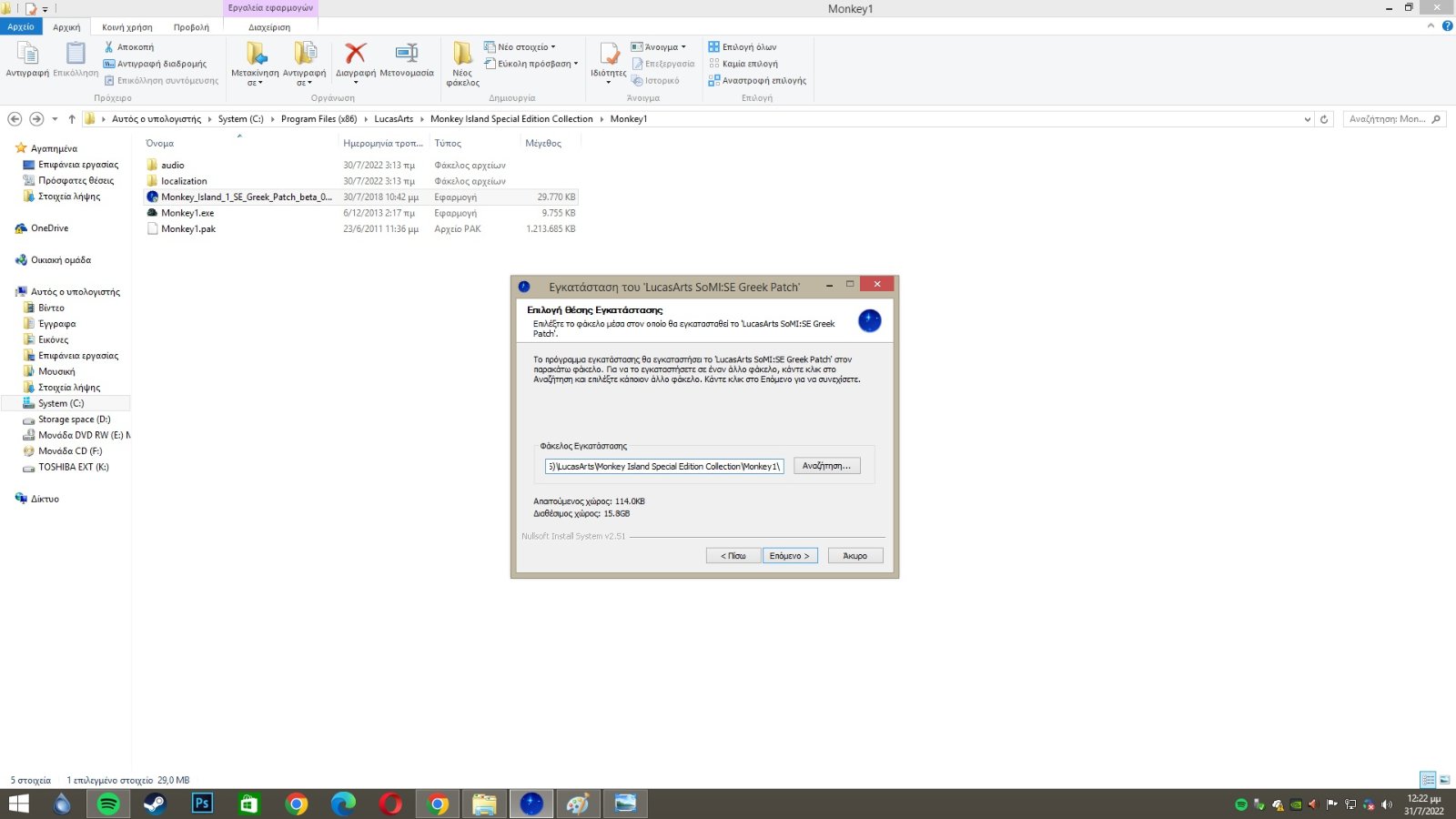Open the Άνοιγμα (Open) ribbon dropdown
This screenshot has width=1456, height=819.
click(x=659, y=47)
